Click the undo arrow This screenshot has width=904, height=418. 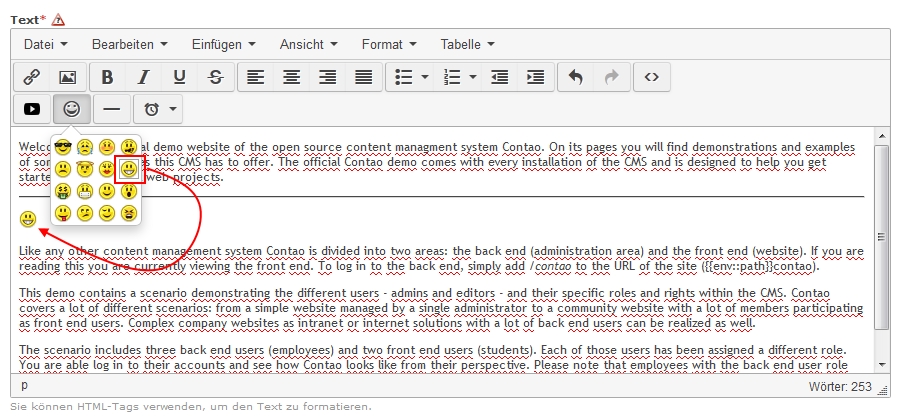(575, 77)
